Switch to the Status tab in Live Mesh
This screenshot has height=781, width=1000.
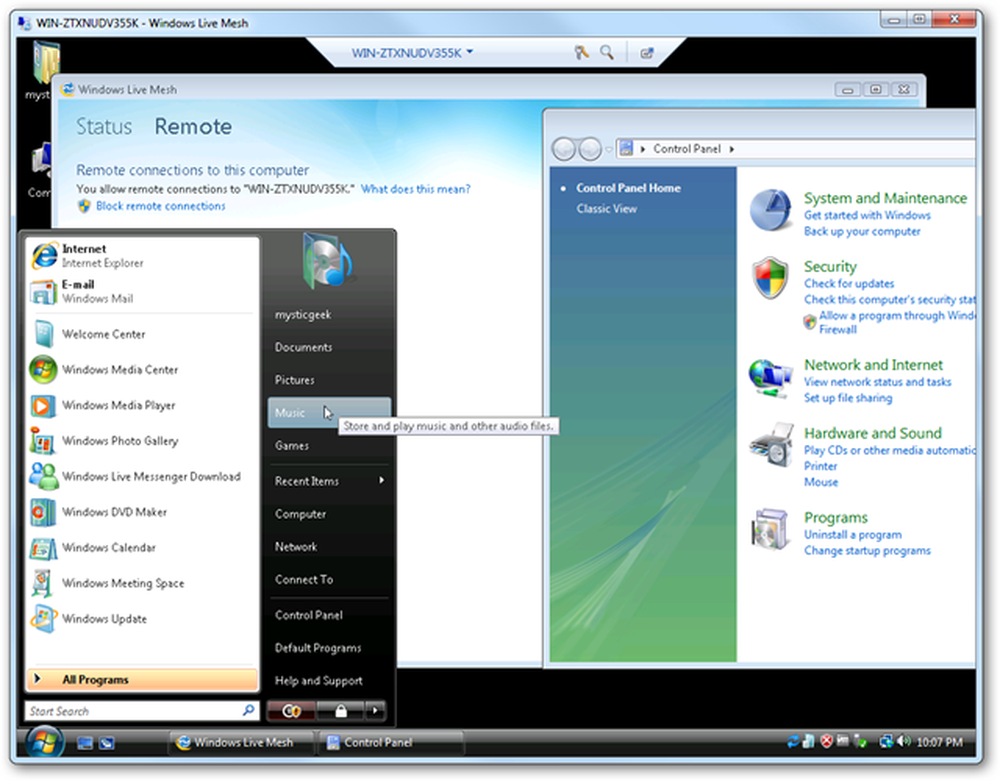(x=104, y=126)
